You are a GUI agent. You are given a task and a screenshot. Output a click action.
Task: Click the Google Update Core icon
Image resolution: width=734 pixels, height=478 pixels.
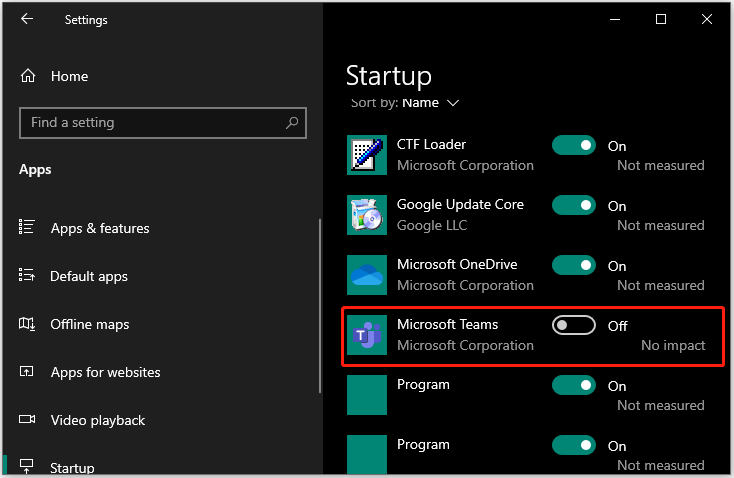click(x=366, y=215)
